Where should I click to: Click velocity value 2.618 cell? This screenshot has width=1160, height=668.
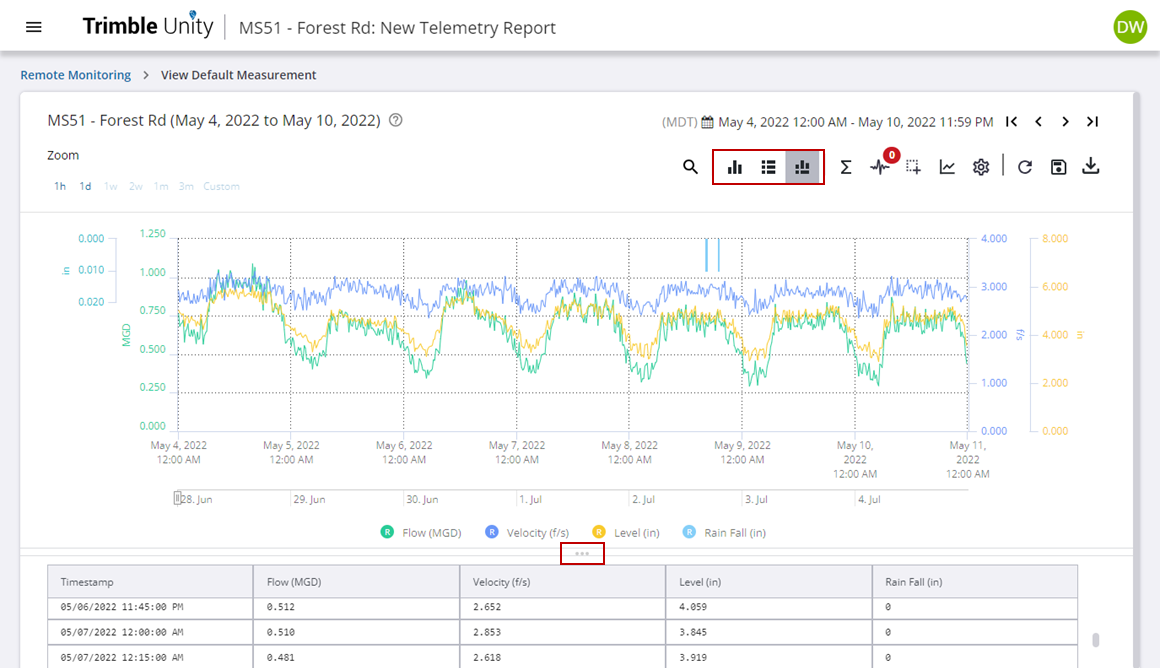[563, 657]
